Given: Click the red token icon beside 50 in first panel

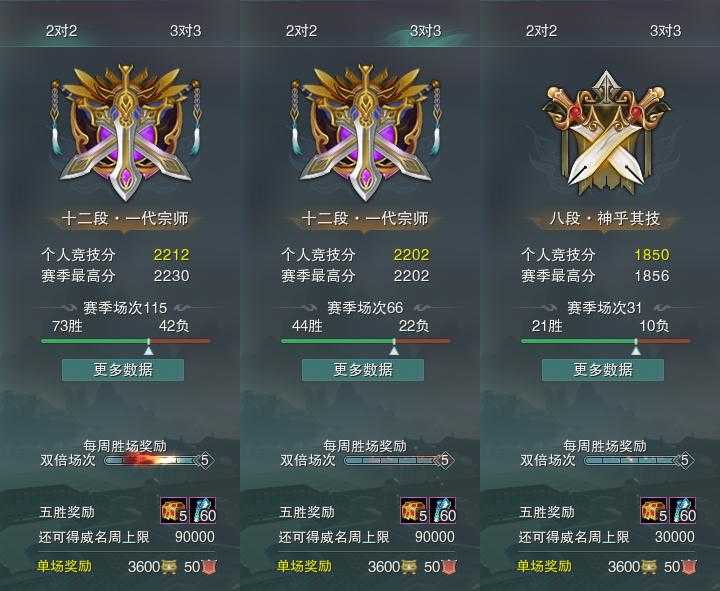Looking at the screenshot, I should pyautogui.click(x=209, y=567).
